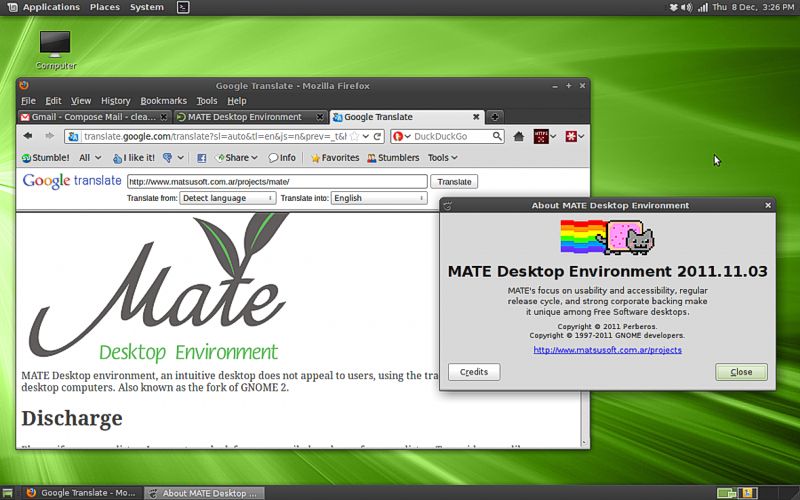Click Close in About MATE dialog

click(741, 372)
